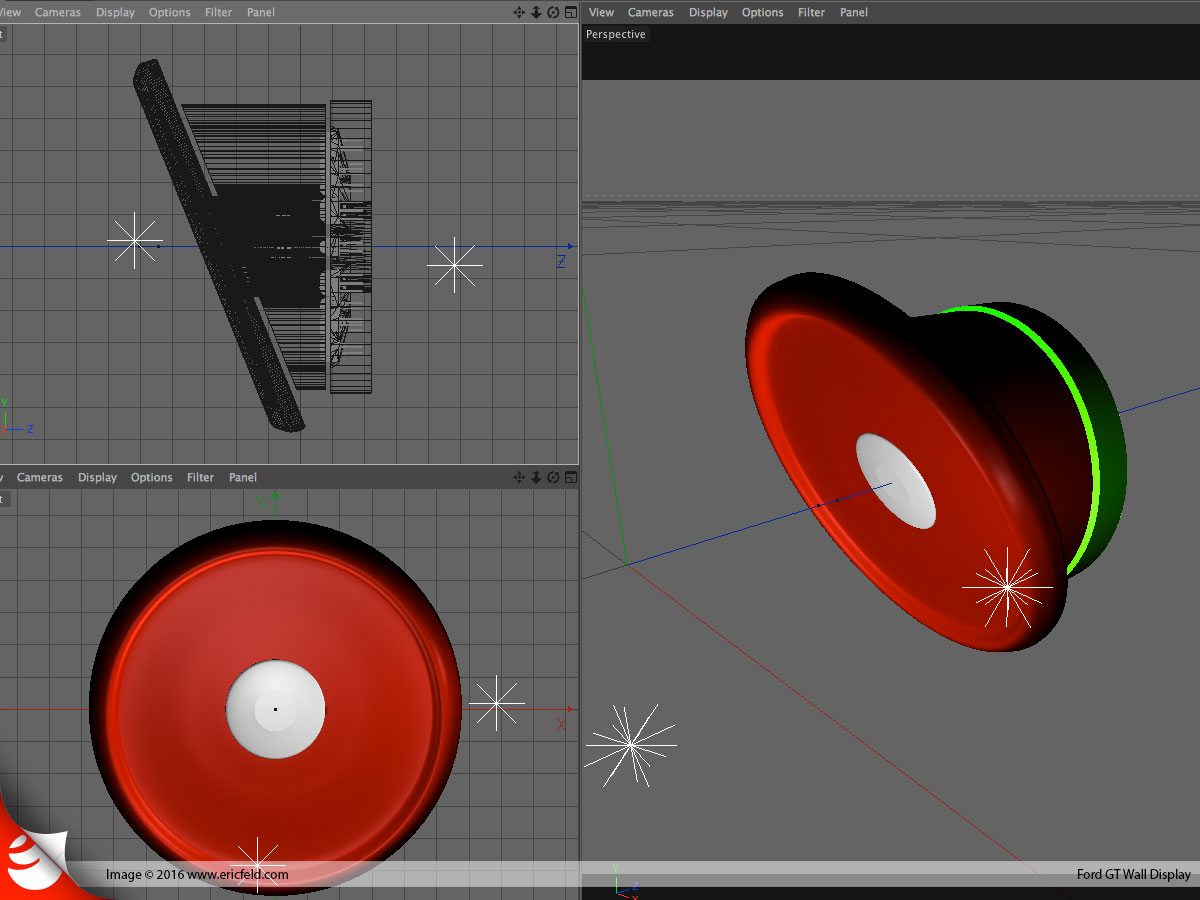1200x900 pixels.
Task: Open the Cameras menu in the Perspective viewport
Action: [651, 12]
